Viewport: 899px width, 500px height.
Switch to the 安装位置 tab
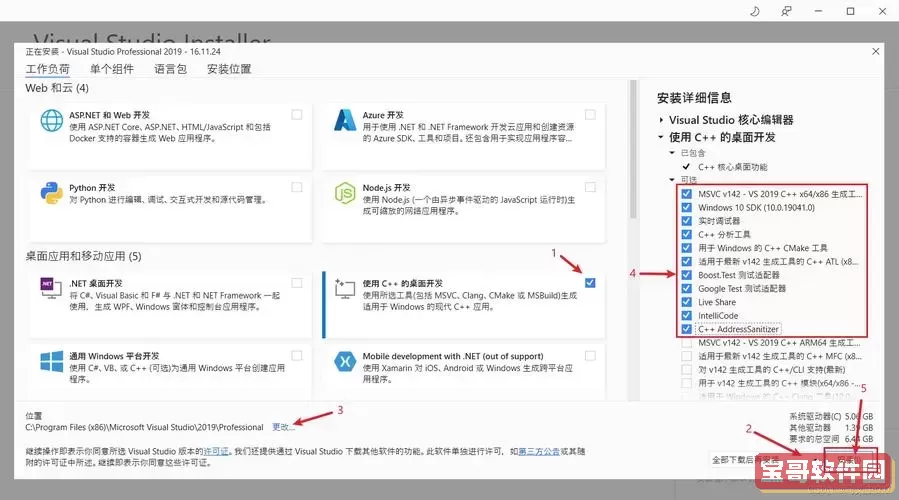point(229,69)
